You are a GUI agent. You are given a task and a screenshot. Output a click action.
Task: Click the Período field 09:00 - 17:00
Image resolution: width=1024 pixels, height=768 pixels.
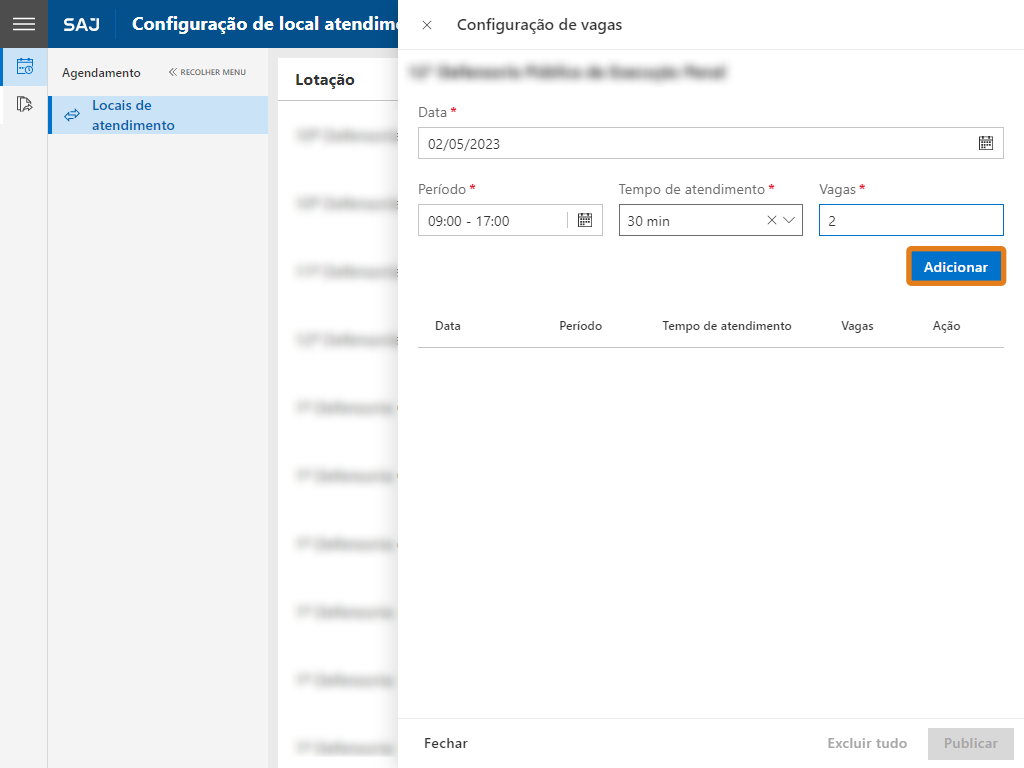tap(510, 220)
